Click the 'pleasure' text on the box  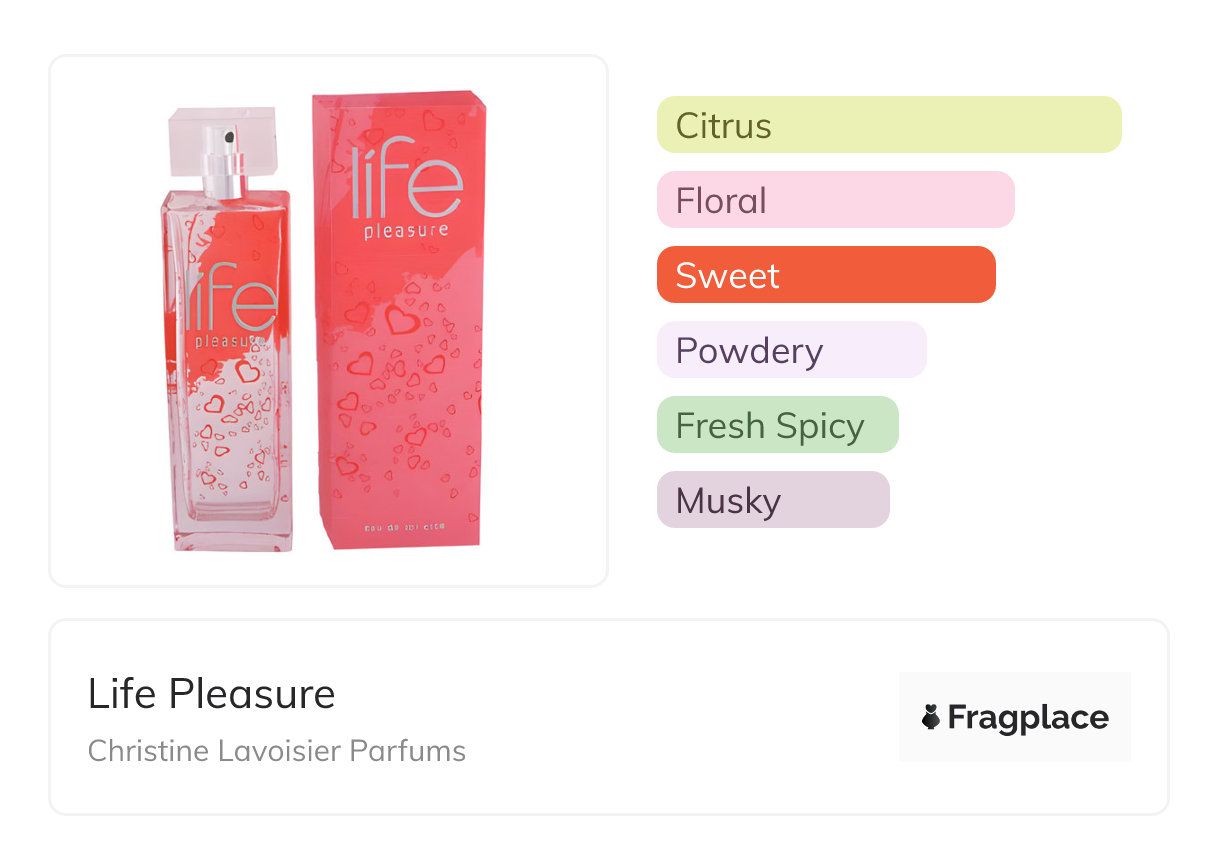406,231
